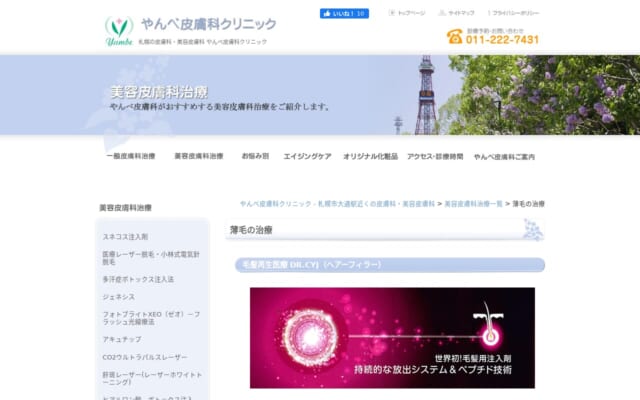Select CO2ウルトラパルスレーザー sidebar entry
Screen dimensions: 640x400
click(146, 355)
